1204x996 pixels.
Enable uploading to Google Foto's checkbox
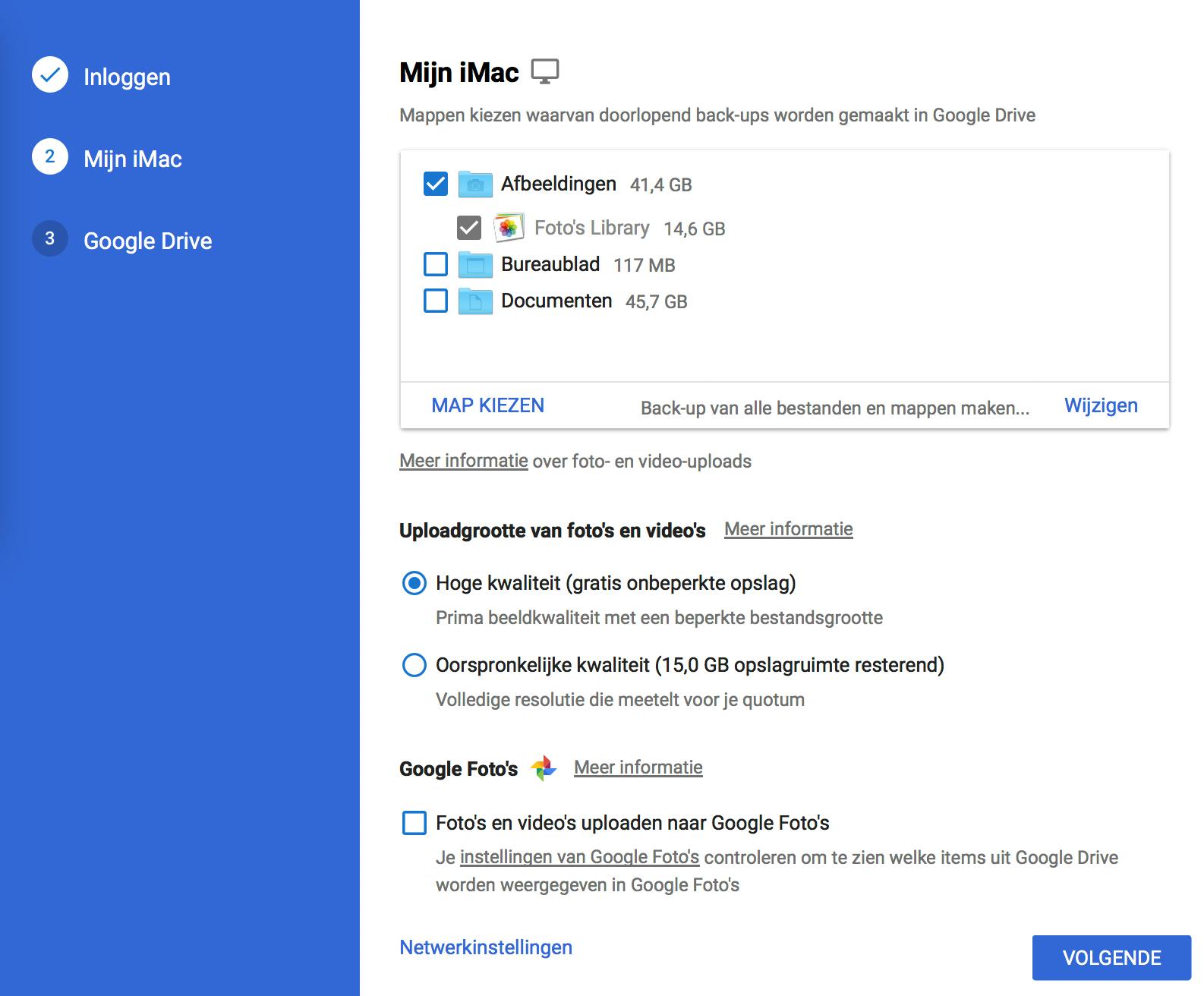point(414,823)
